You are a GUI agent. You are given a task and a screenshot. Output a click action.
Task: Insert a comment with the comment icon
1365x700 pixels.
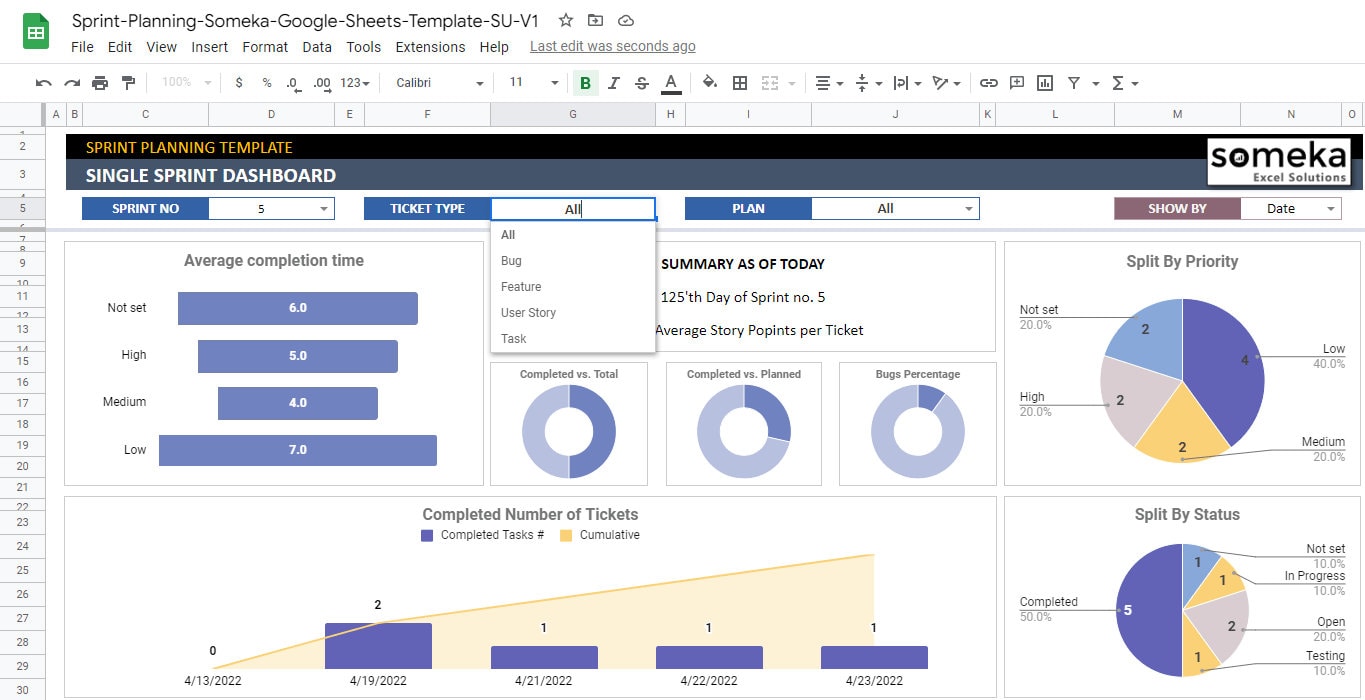click(1016, 83)
